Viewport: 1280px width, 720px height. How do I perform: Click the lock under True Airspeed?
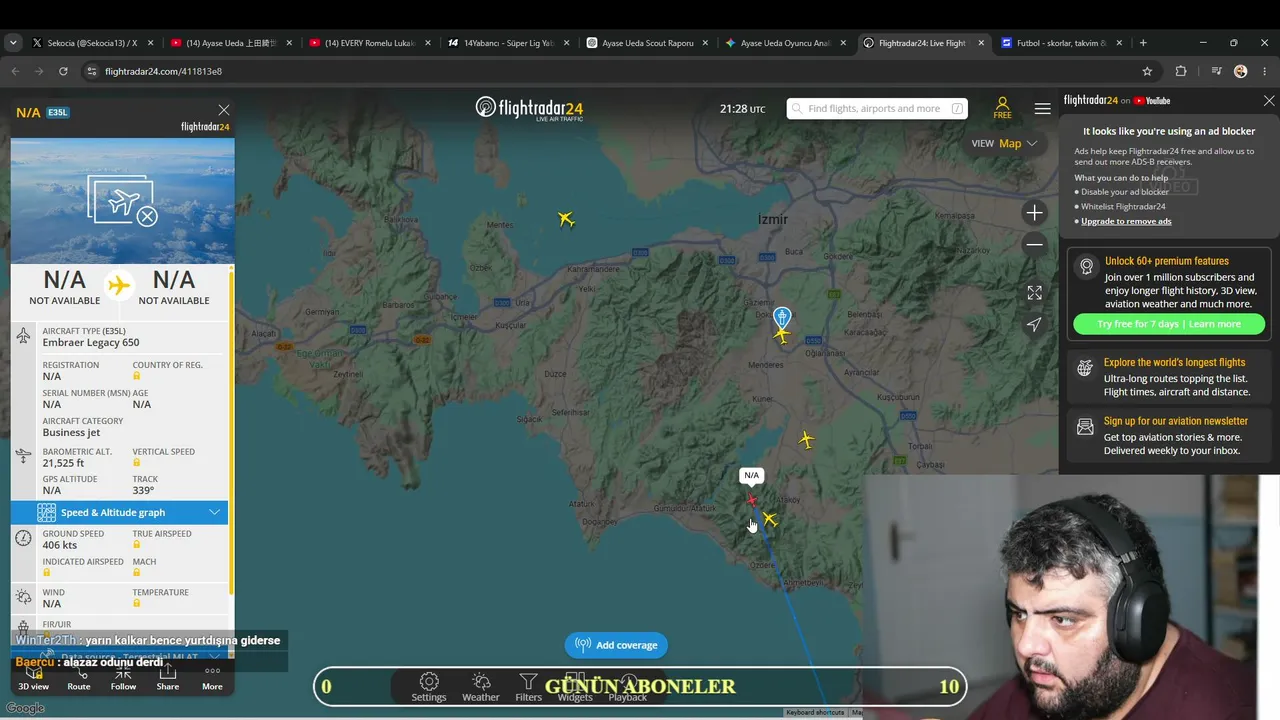[137, 545]
